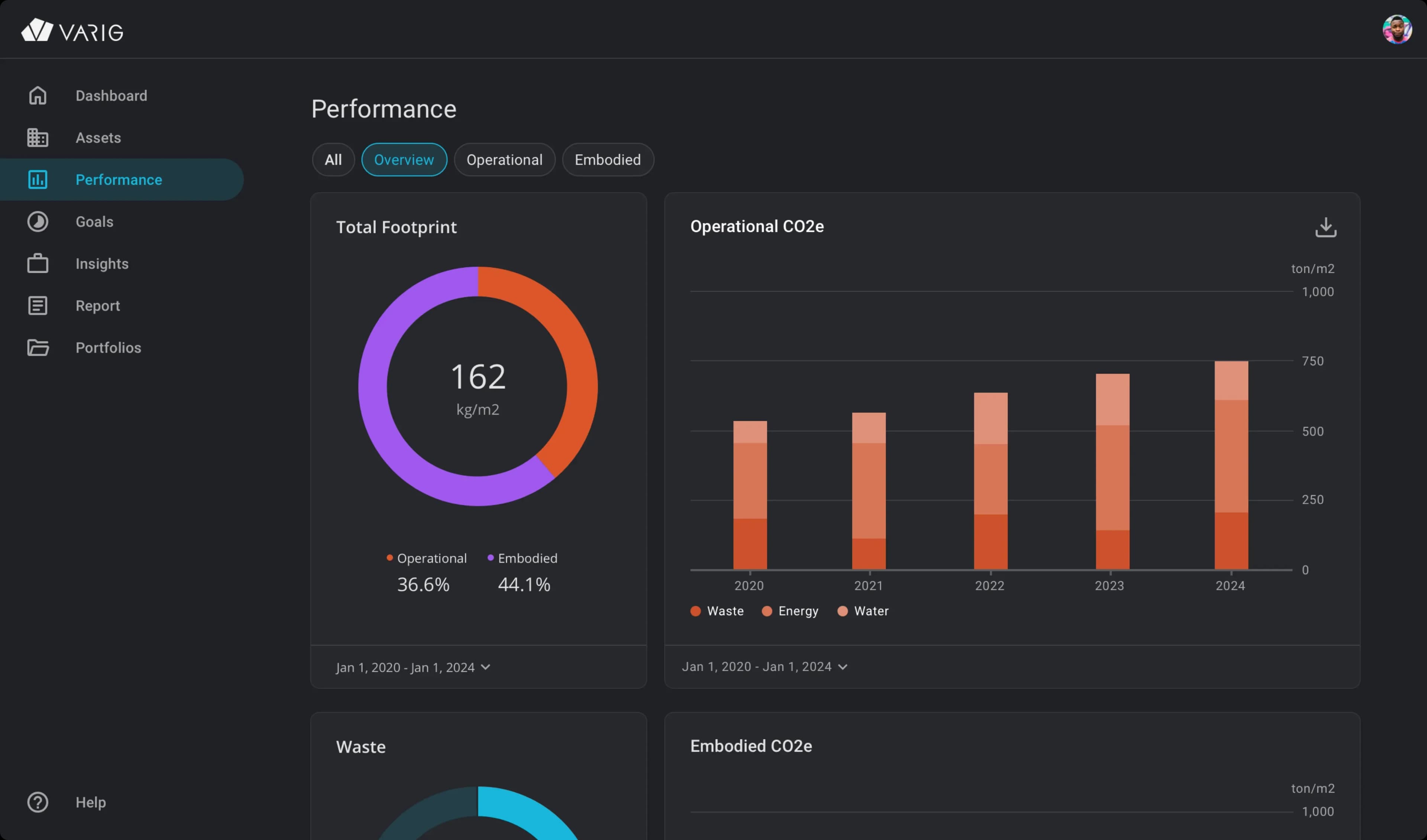
Task: Go to Dashboard in sidebar
Action: point(111,95)
